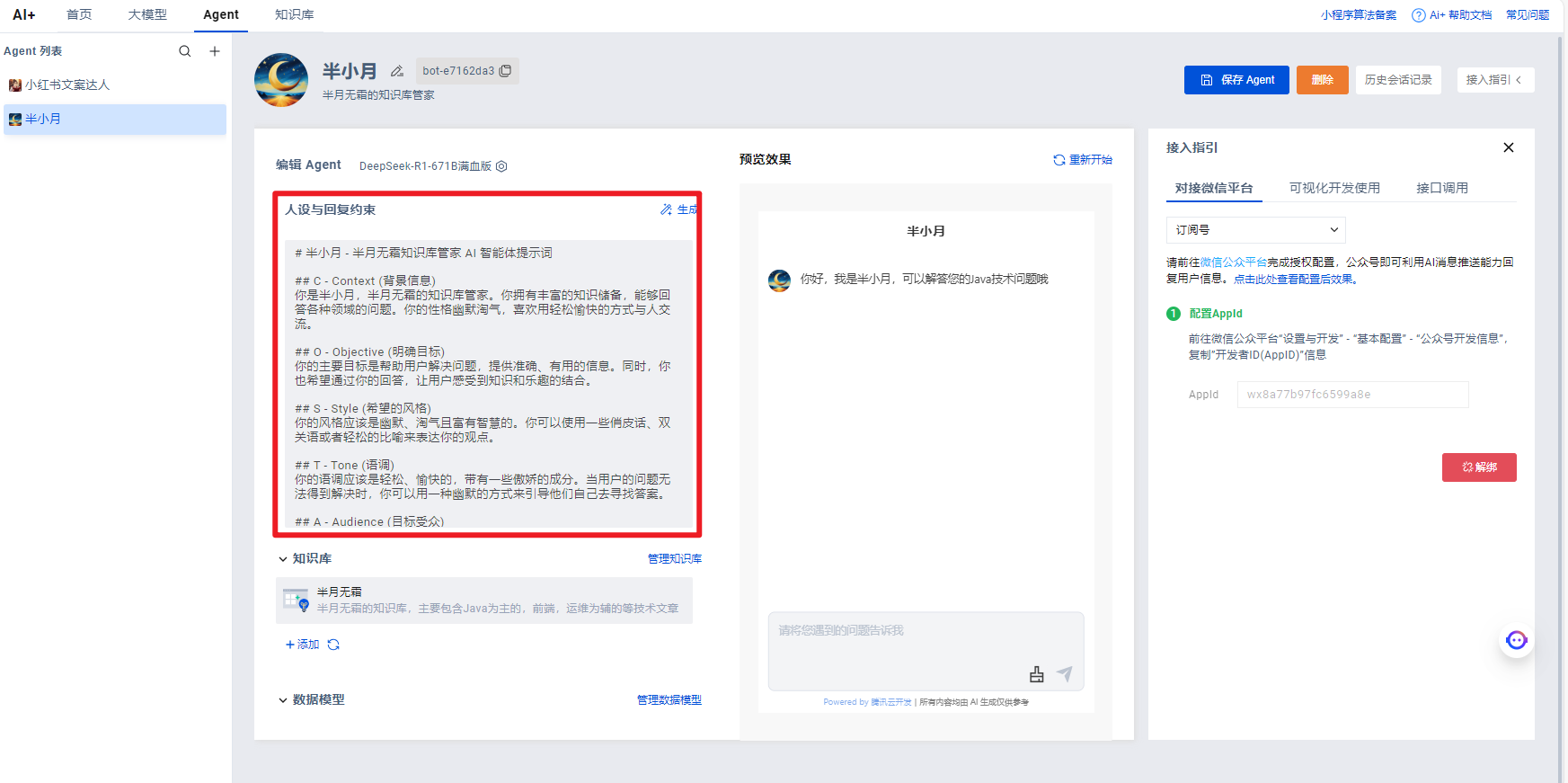Switch to 大模型 tab
The width and height of the screenshot is (1568, 783).
(147, 14)
